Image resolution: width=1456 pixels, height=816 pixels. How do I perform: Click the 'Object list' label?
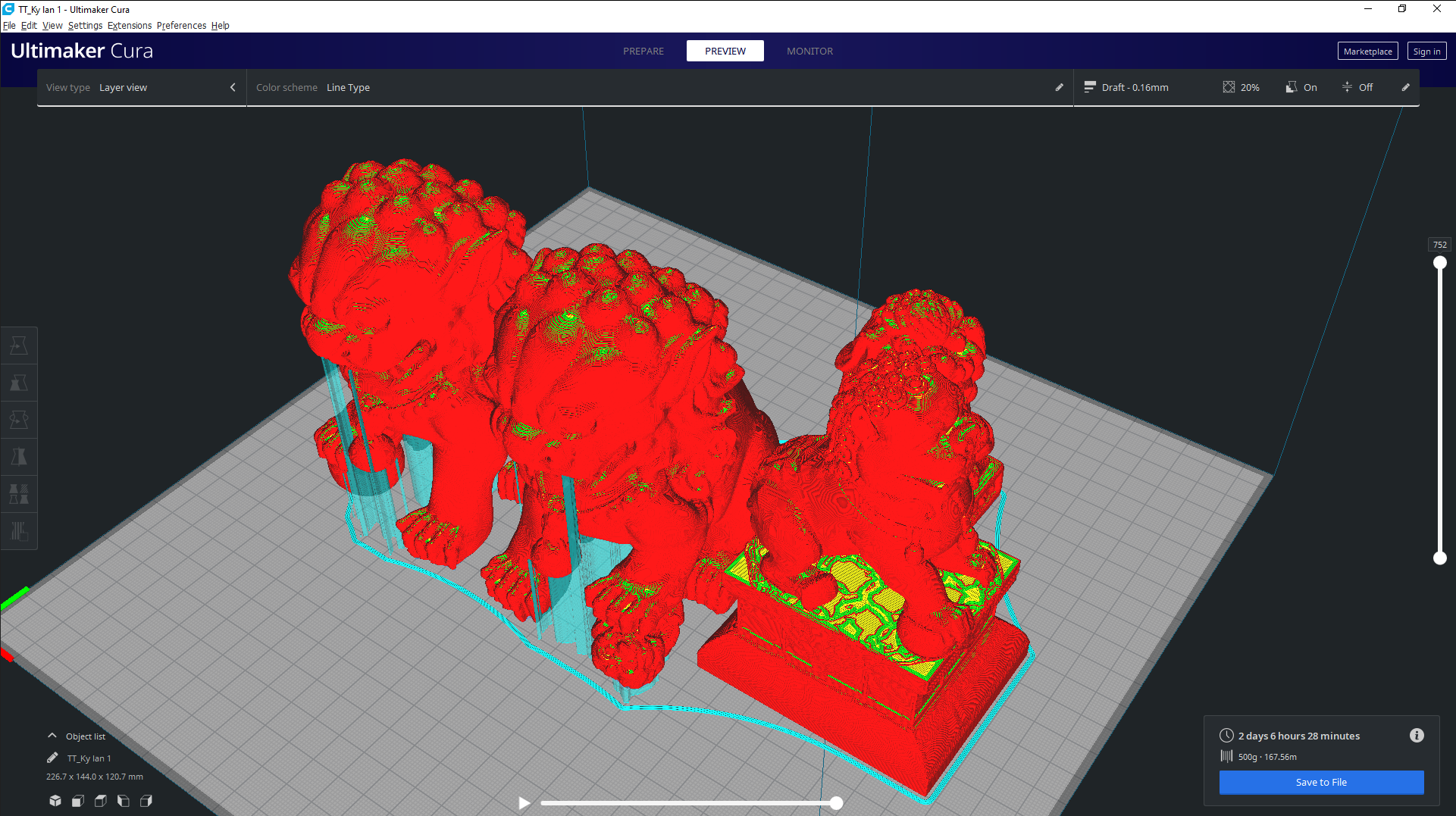coord(86,736)
